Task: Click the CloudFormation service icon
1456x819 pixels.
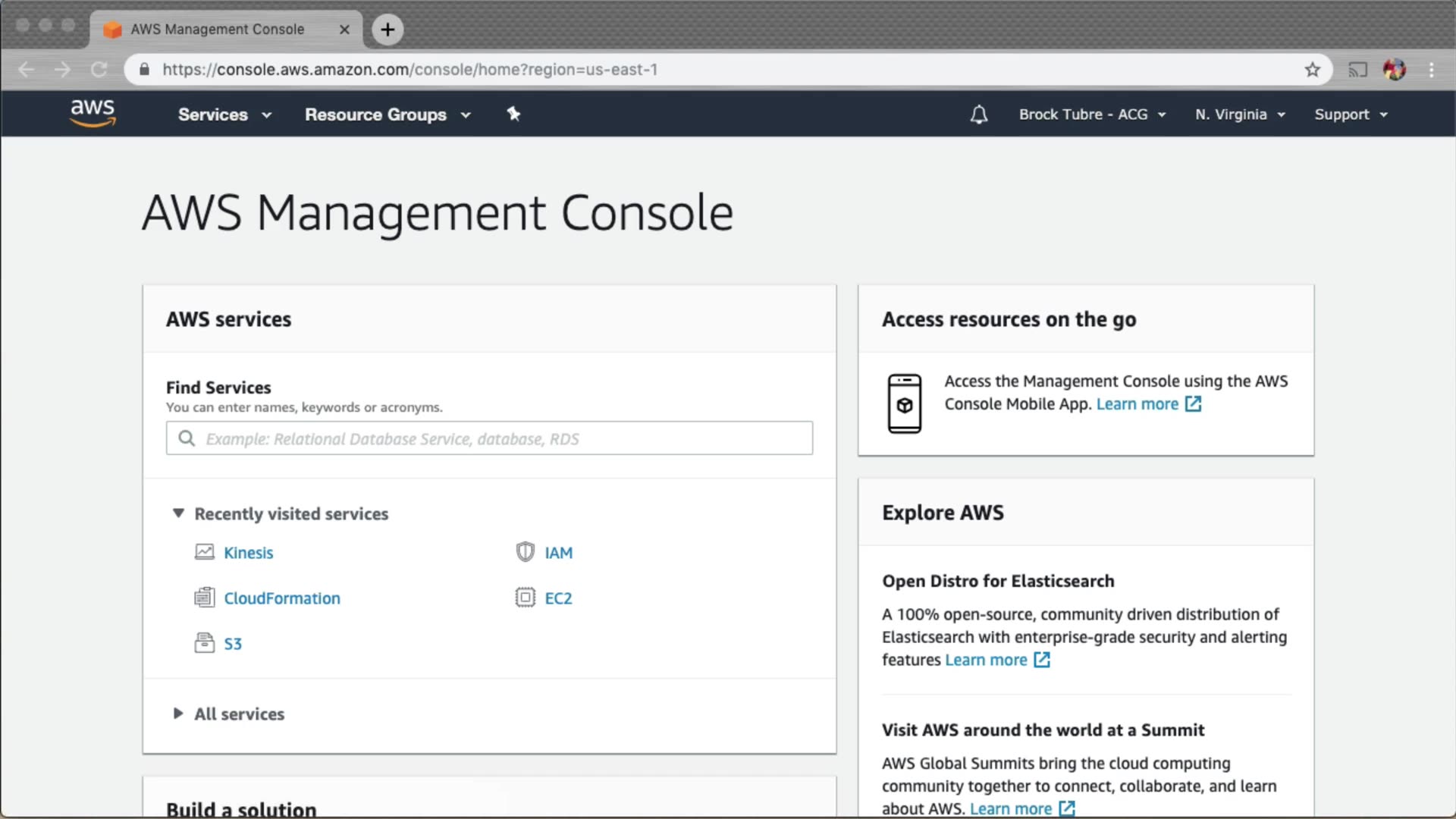Action: [x=205, y=598]
